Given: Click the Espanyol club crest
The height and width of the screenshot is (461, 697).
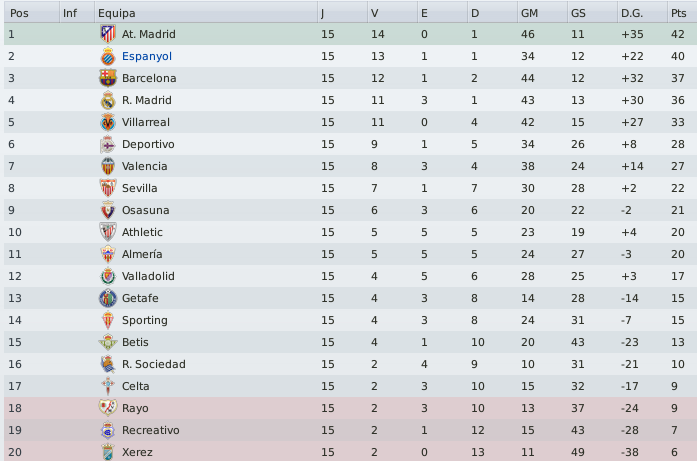Looking at the screenshot, I should [108, 56].
